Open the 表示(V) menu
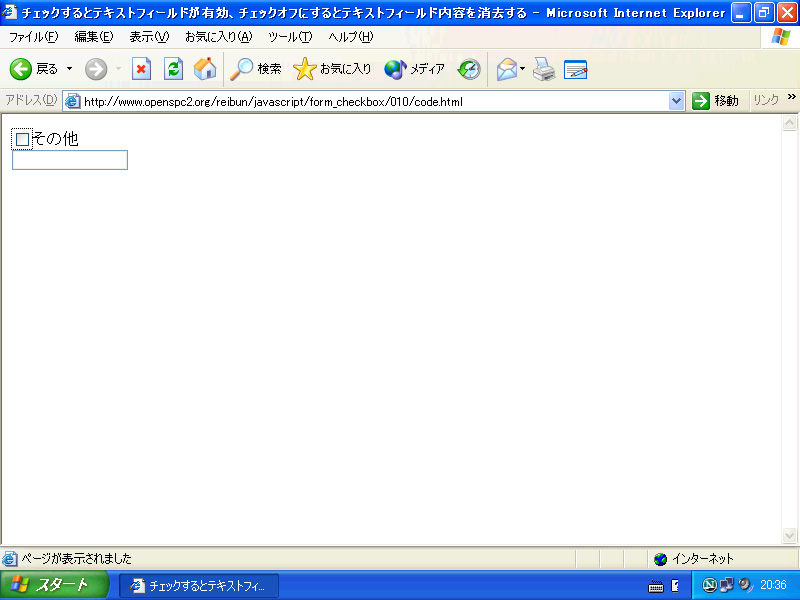 (x=149, y=37)
